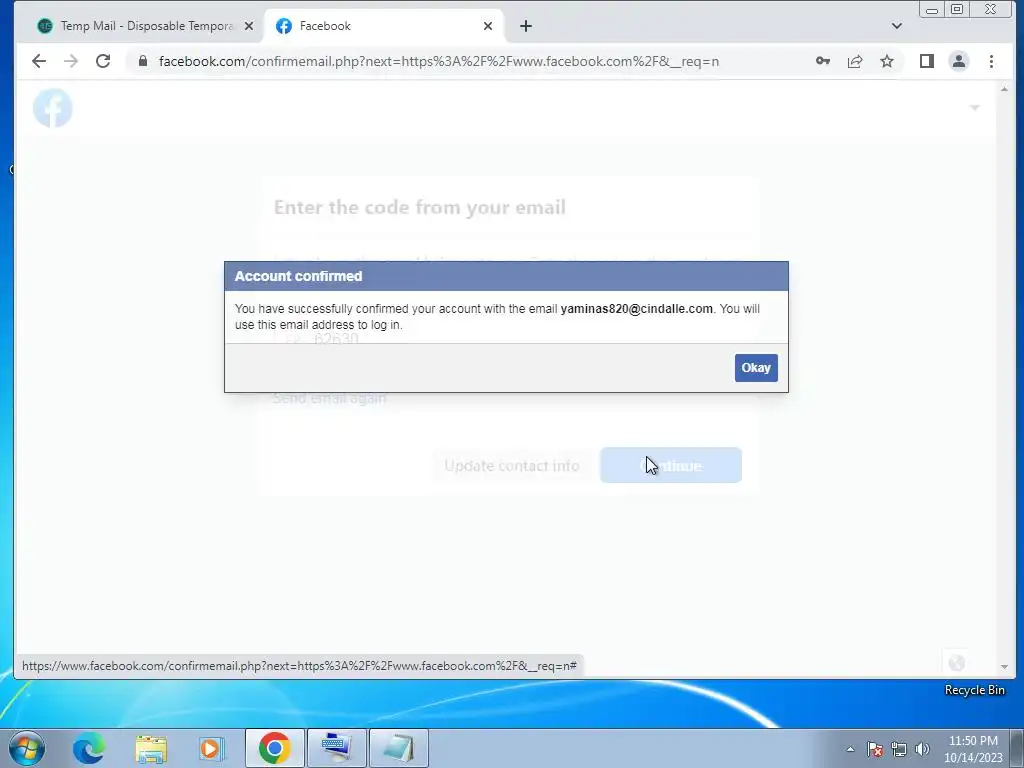Open a new browser tab
The width and height of the screenshot is (1024, 768).
[526, 26]
